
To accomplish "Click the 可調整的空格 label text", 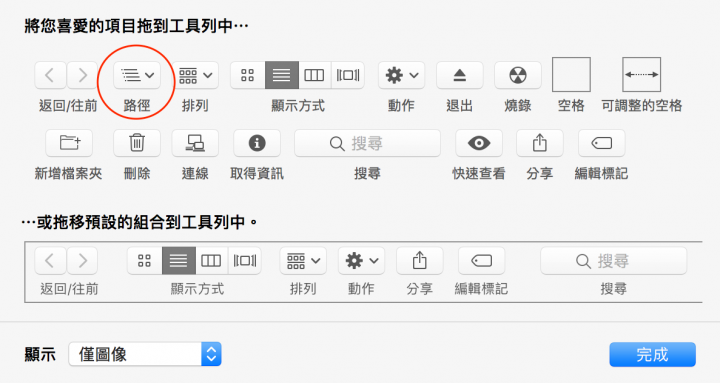I will 641,106.
